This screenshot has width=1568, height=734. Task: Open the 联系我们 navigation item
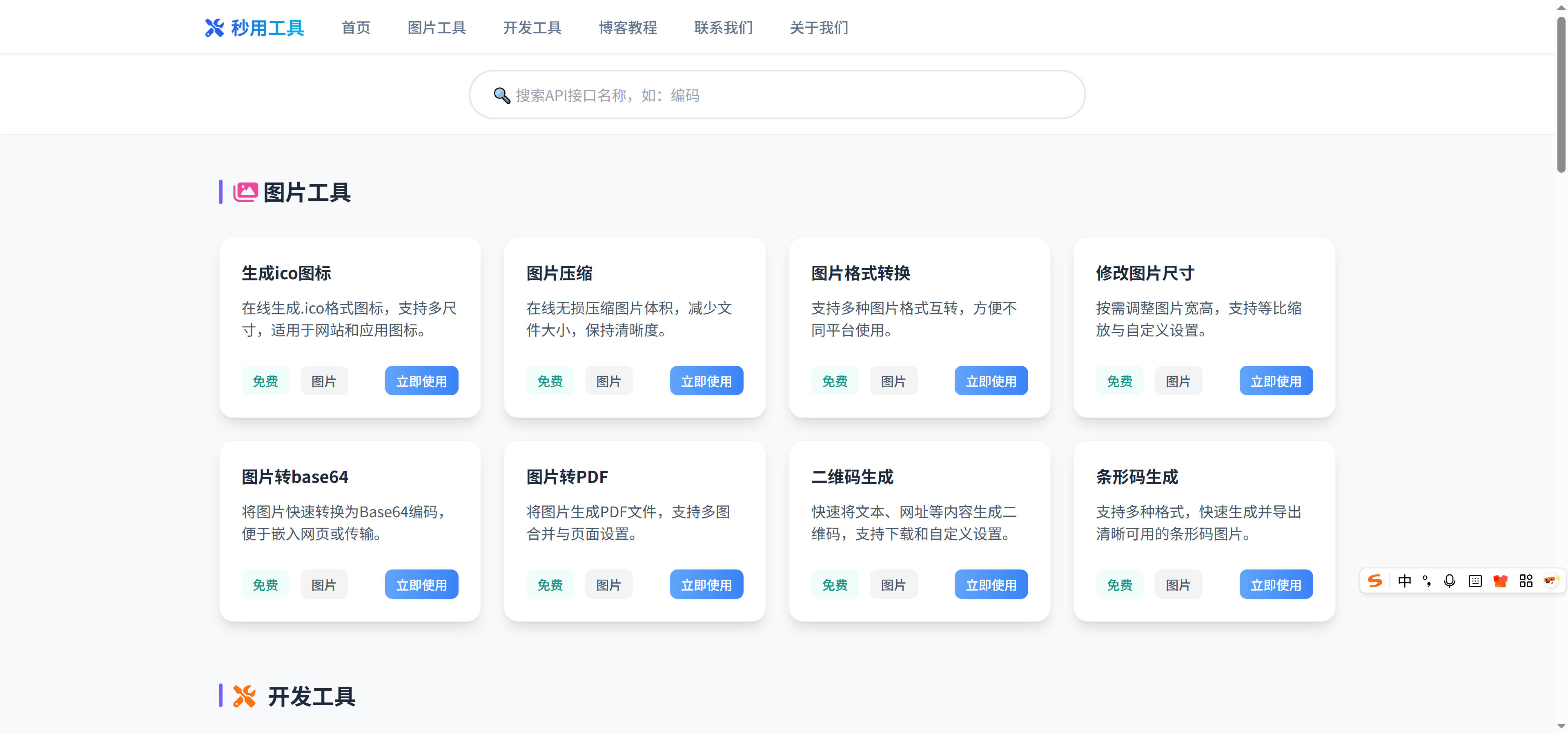coord(723,28)
